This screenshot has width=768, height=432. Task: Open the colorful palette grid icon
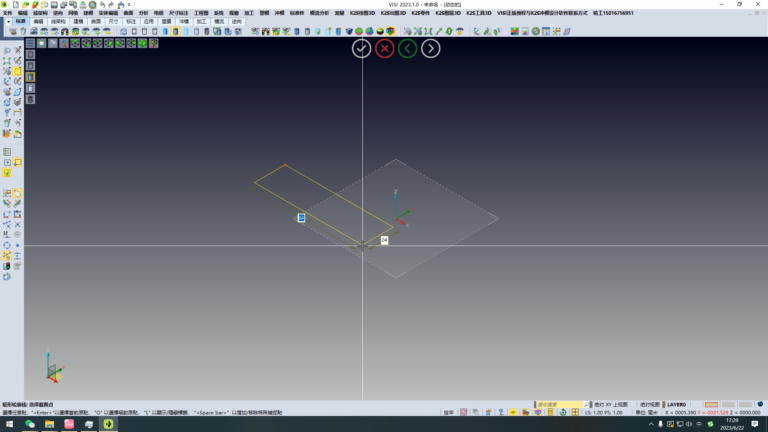pos(515,31)
